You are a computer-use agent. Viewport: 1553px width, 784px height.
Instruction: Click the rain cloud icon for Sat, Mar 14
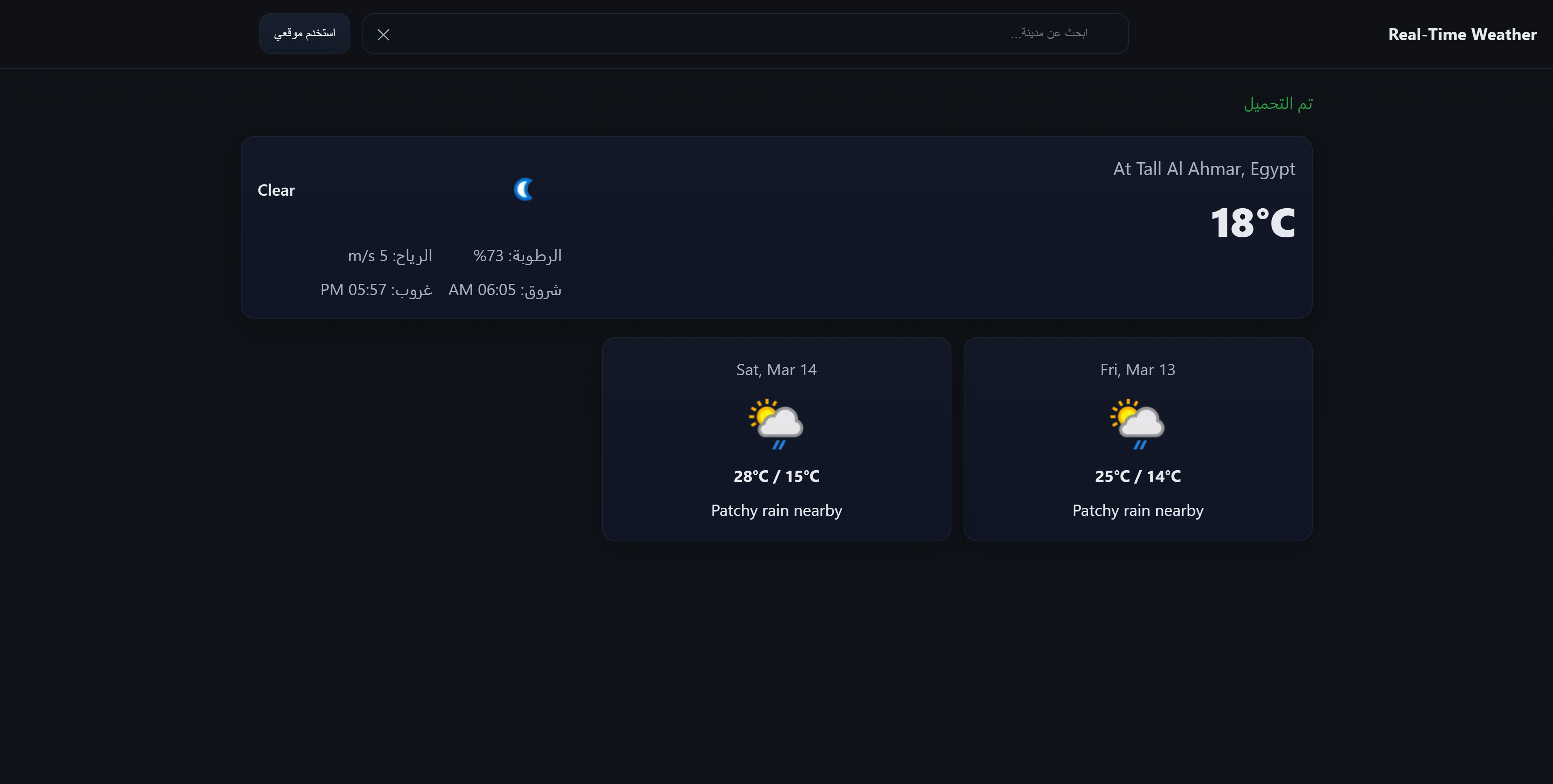pyautogui.click(x=776, y=425)
